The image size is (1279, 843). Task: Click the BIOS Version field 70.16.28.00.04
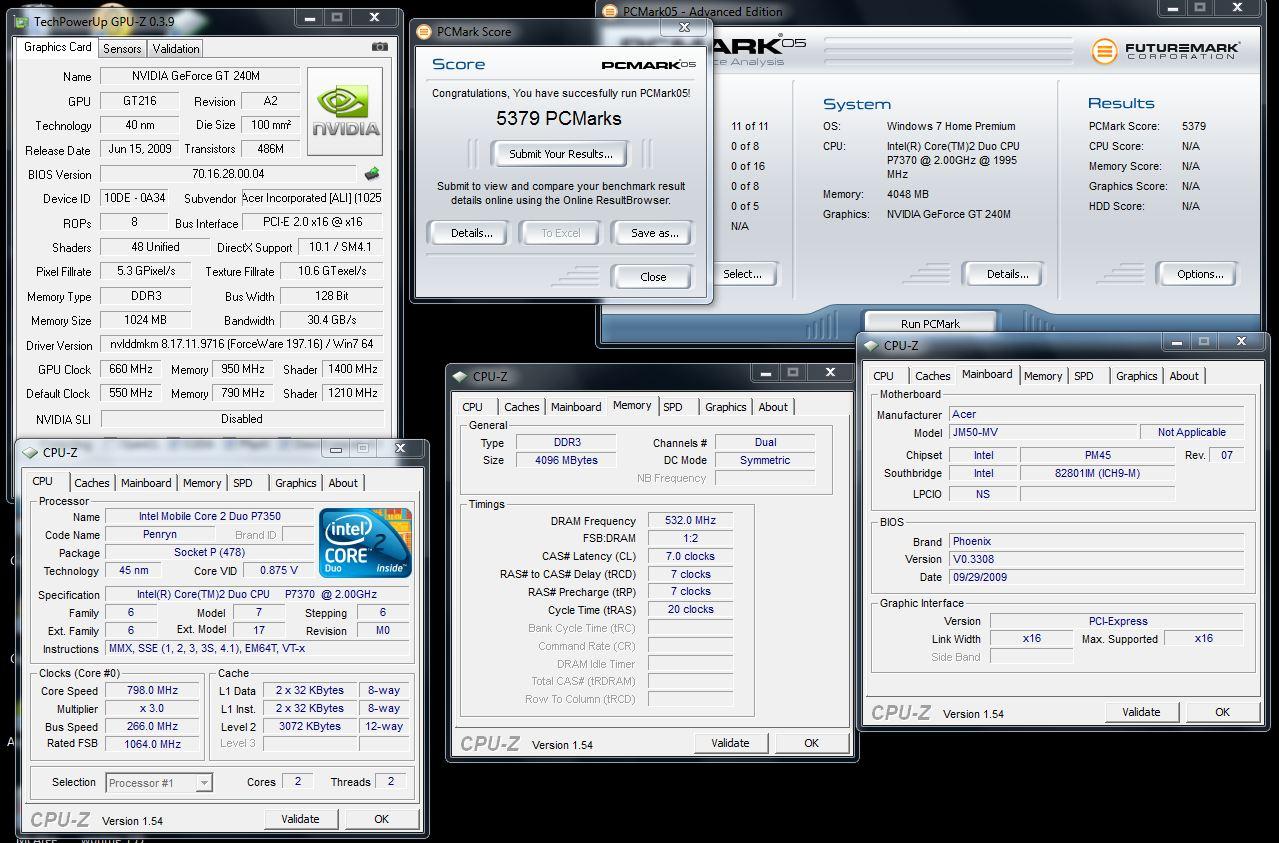coord(228,173)
